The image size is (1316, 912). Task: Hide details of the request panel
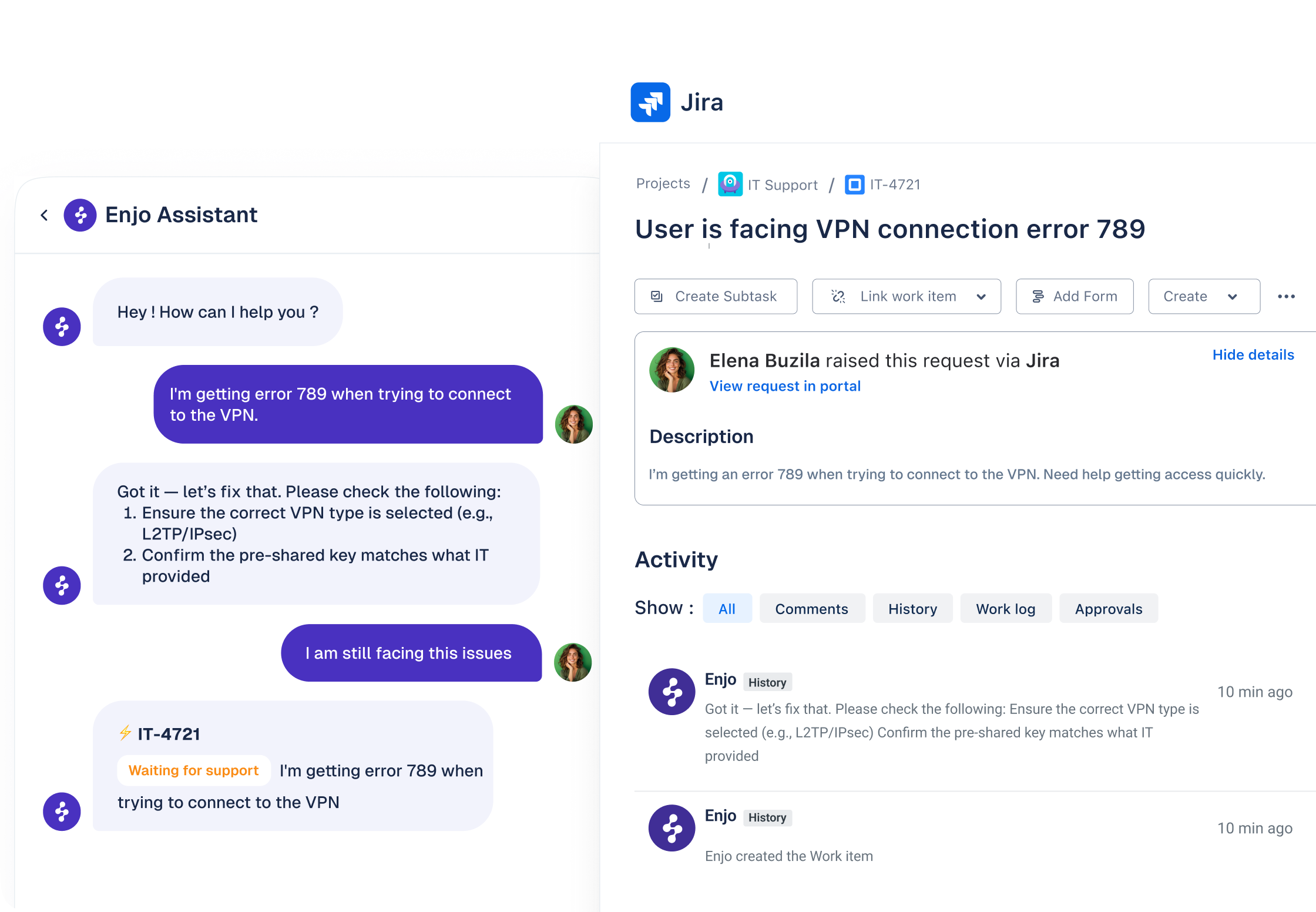1253,355
